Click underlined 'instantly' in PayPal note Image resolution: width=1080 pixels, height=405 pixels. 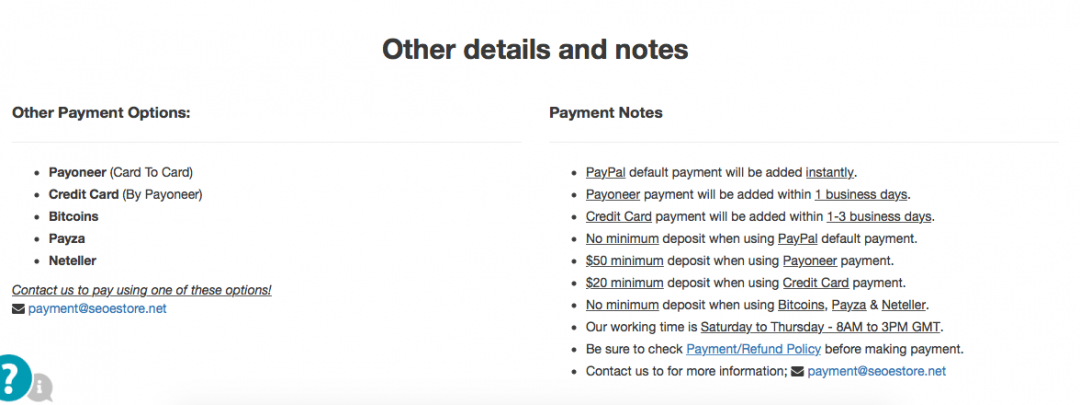(x=830, y=172)
